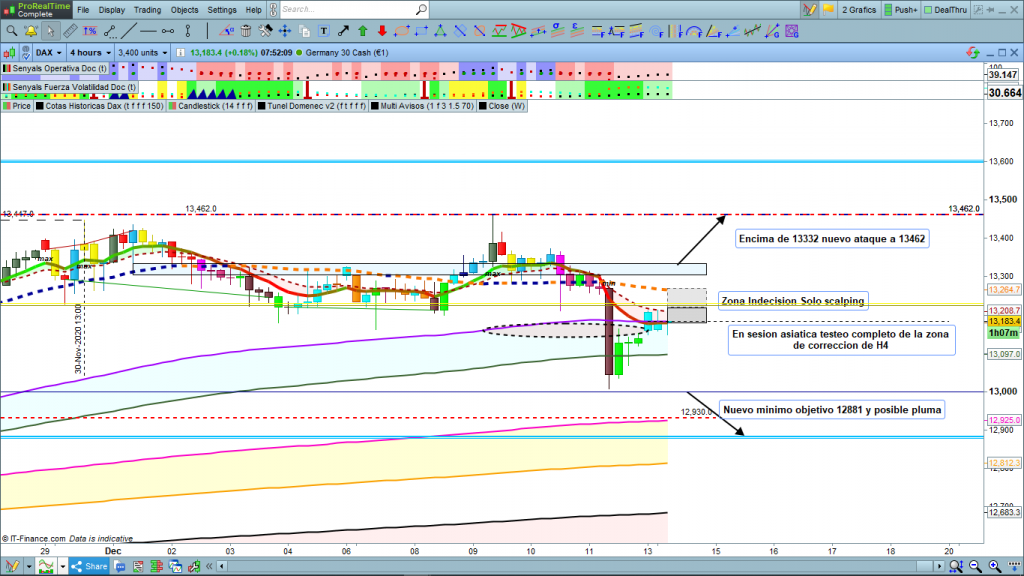1024x576 pixels.
Task: Open the DAX instrument dropdown
Action: point(48,51)
